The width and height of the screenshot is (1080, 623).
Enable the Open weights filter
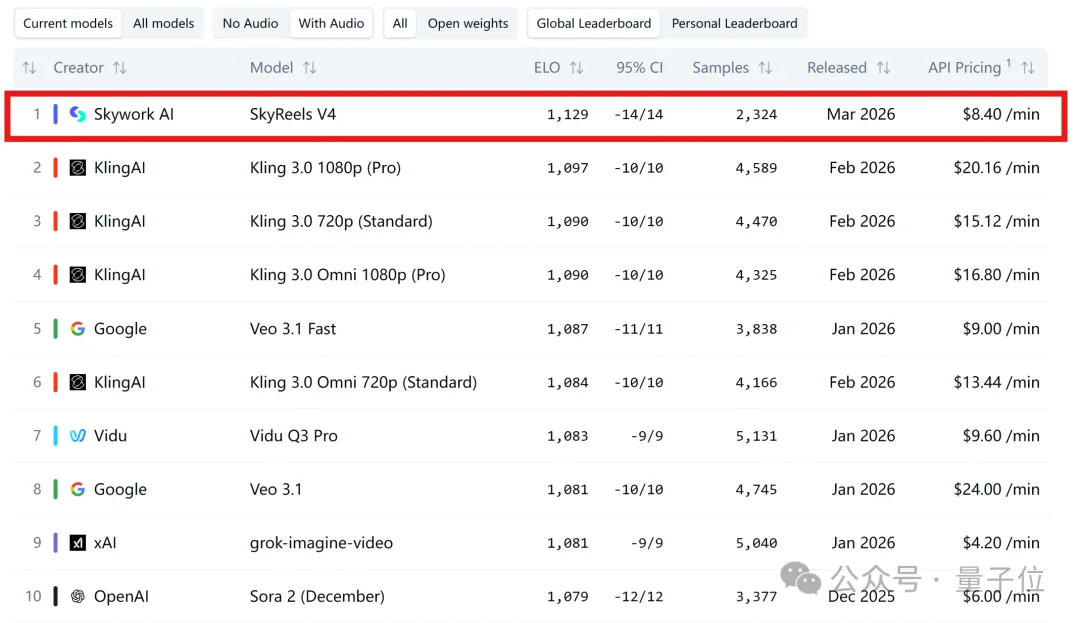pos(467,23)
